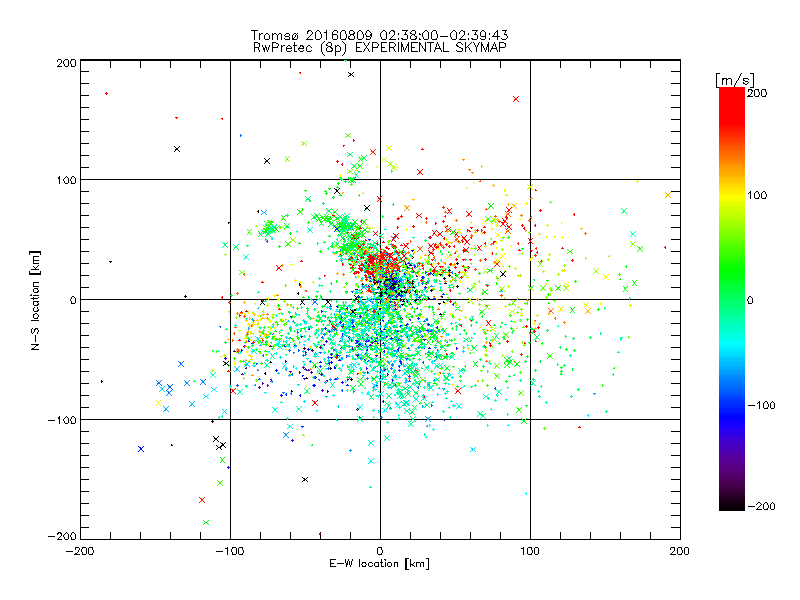Click the y-axis tick label '-200'
The image size is (800, 600).
[62, 536]
